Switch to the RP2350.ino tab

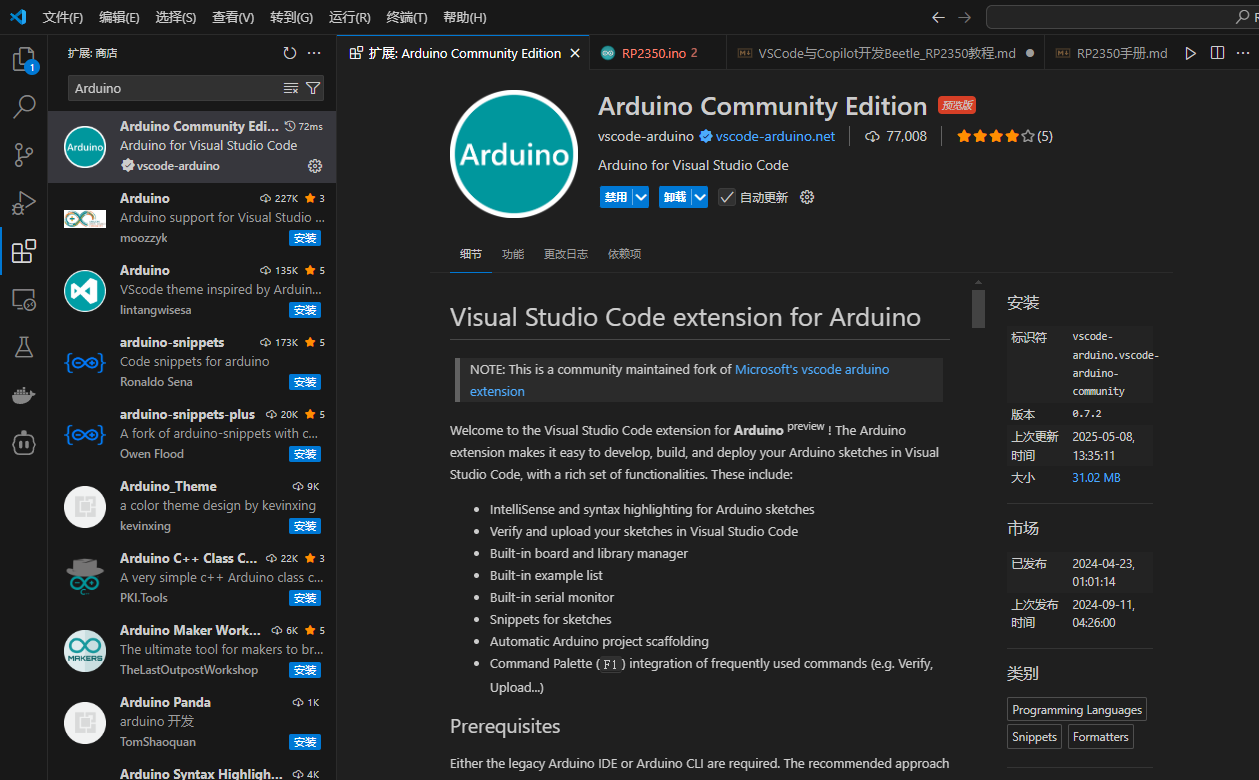[657, 53]
